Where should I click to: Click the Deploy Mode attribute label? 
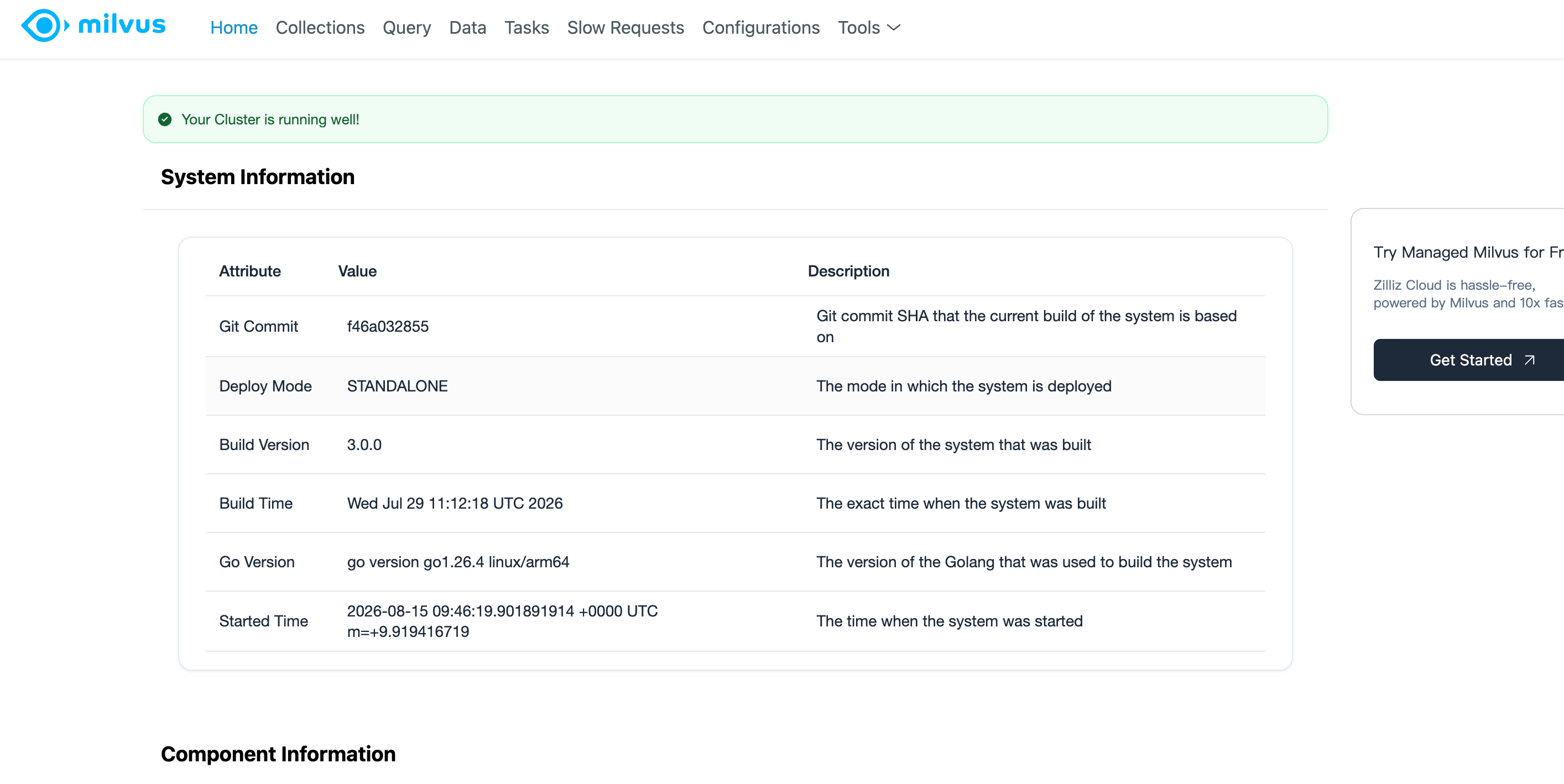click(265, 386)
